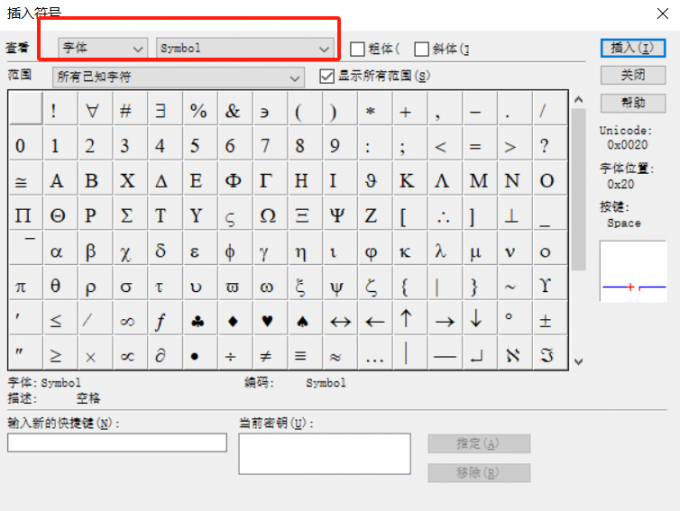Enable the italic (斜体) checkbox
This screenshot has width=680, height=511.
(422, 49)
